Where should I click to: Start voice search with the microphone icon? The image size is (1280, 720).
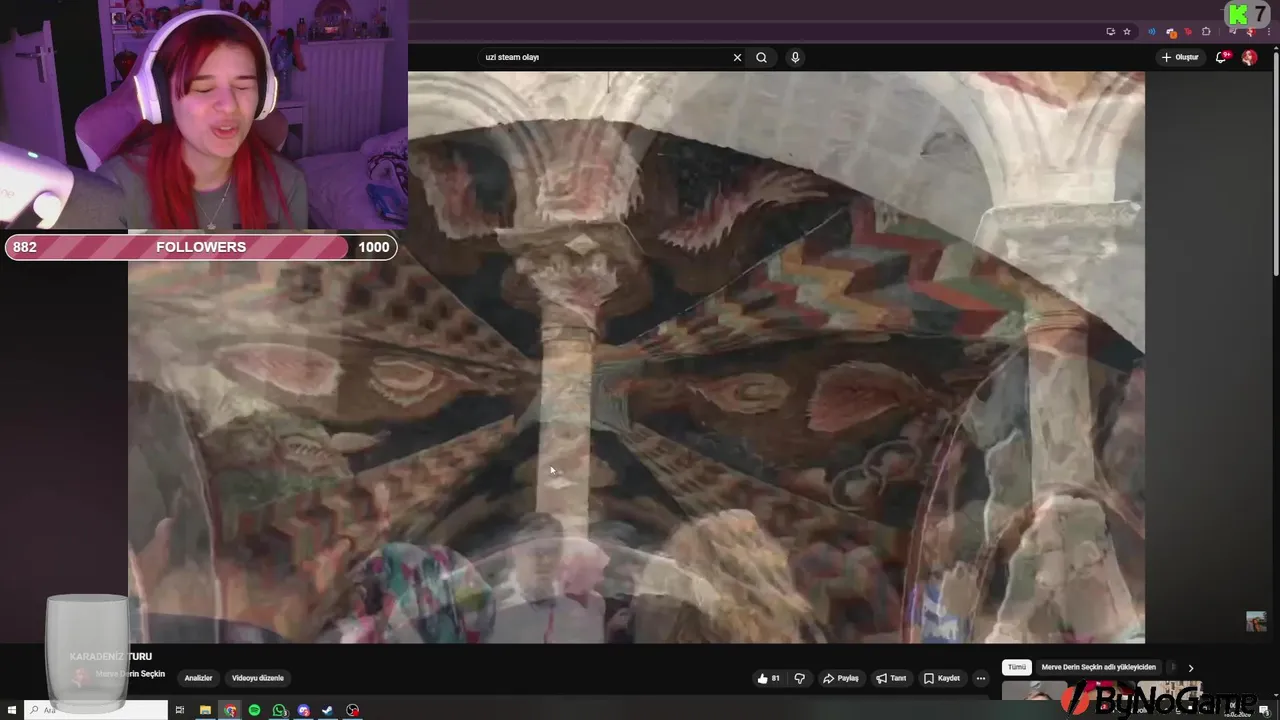click(795, 57)
